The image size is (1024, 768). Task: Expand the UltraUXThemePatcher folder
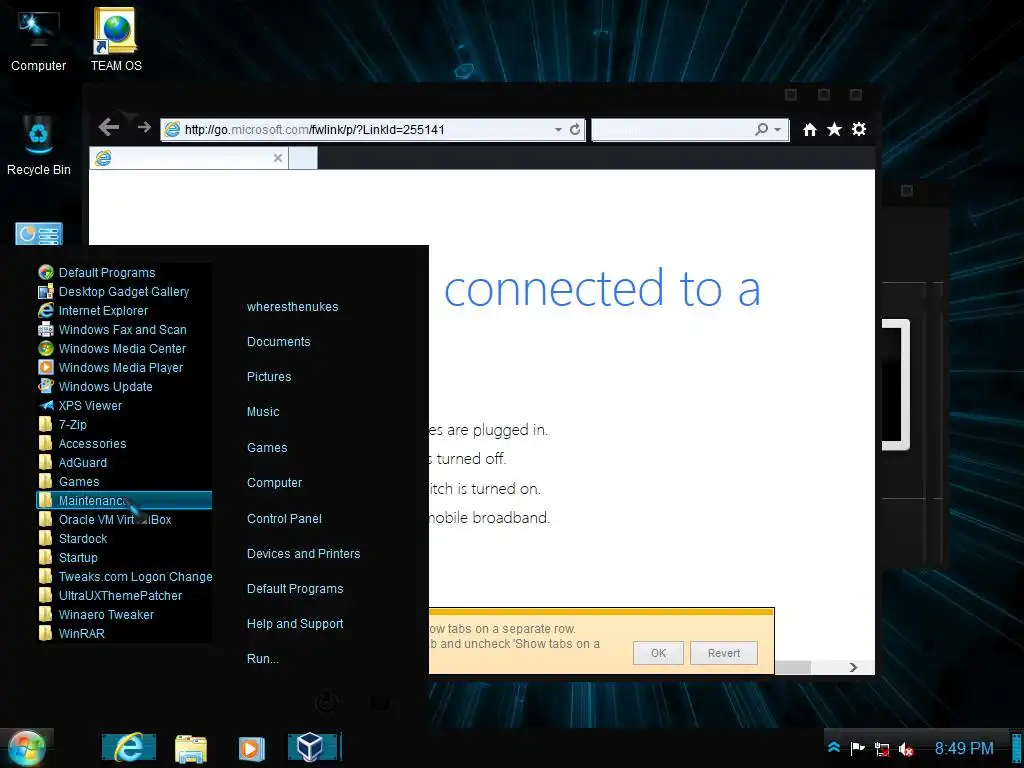(124, 595)
